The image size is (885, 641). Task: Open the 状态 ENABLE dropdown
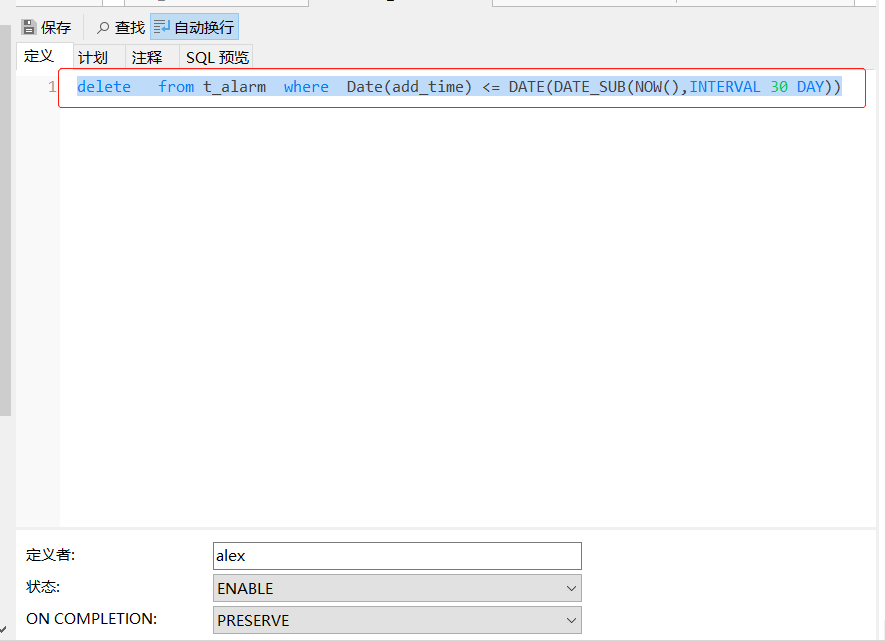pyautogui.click(x=397, y=588)
